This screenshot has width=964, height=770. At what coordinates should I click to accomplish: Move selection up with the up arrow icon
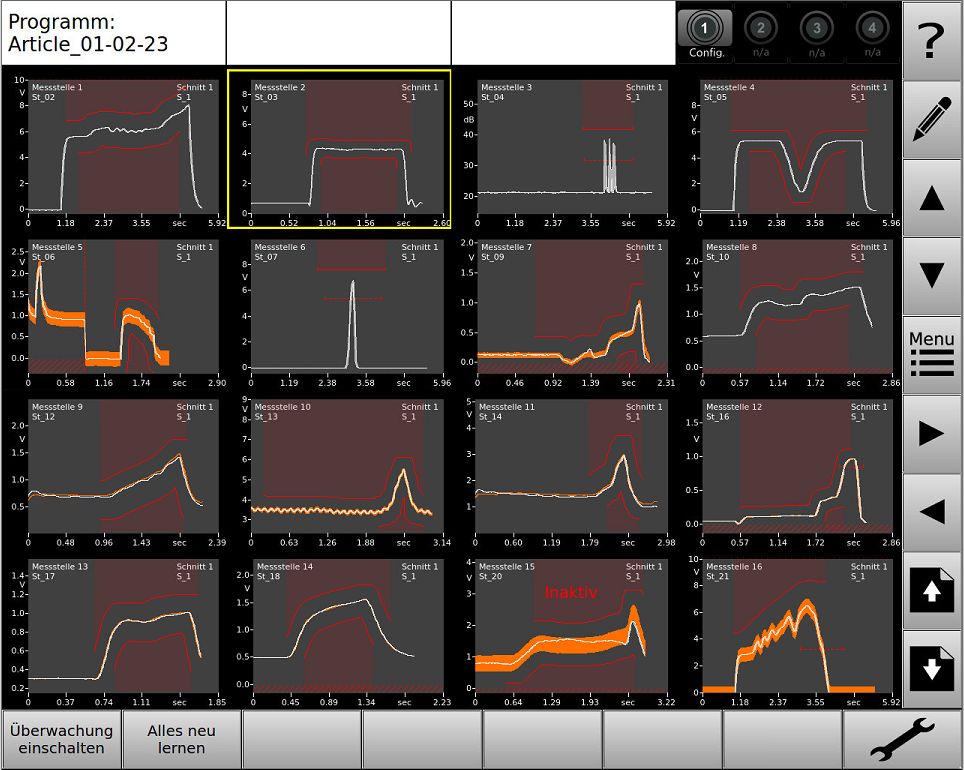tap(931, 196)
